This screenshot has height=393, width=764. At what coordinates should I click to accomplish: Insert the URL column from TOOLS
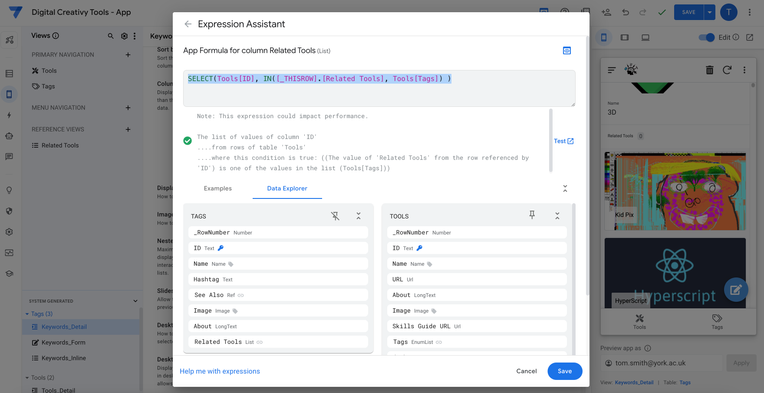point(477,280)
